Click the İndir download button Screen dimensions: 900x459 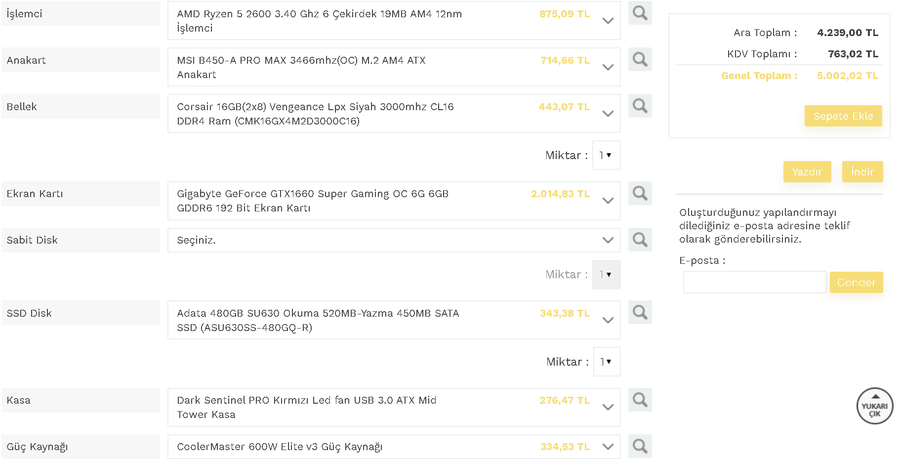(862, 172)
